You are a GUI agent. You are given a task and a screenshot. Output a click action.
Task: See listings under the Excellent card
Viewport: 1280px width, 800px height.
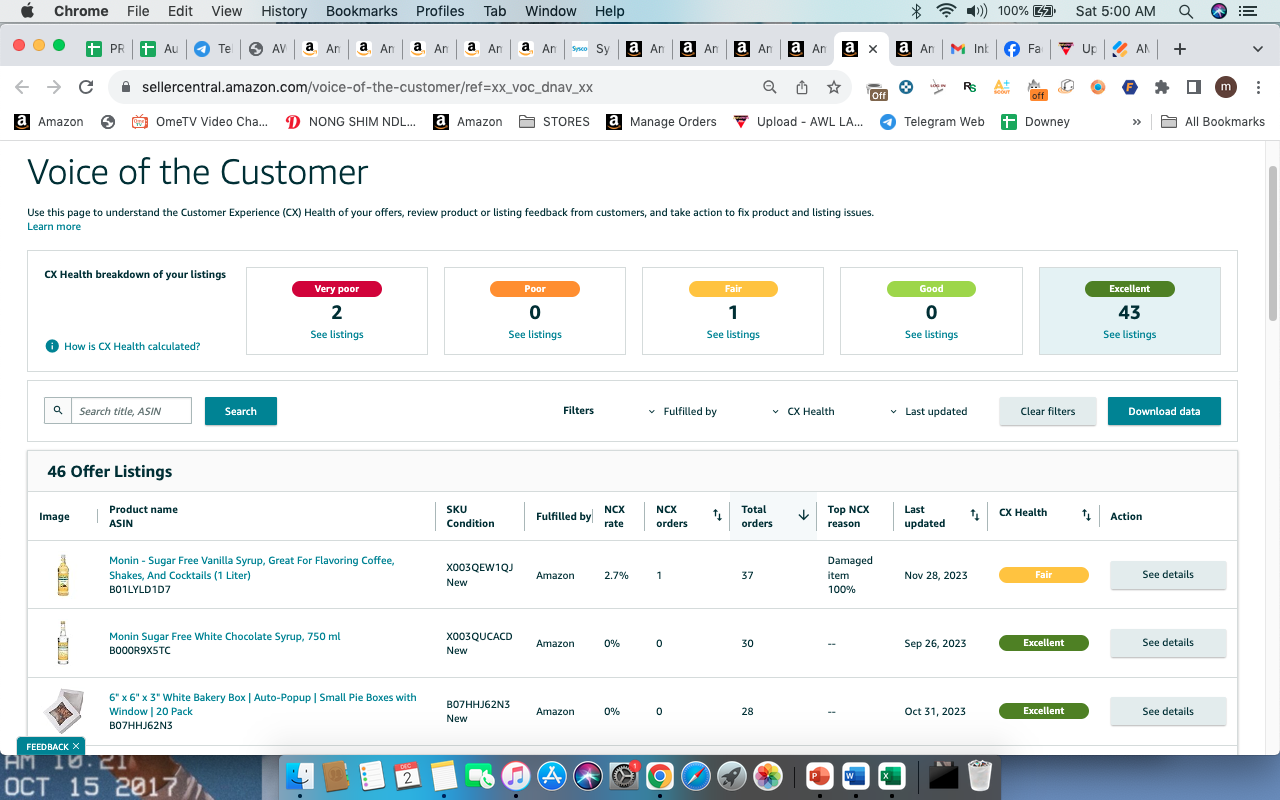tap(1130, 335)
